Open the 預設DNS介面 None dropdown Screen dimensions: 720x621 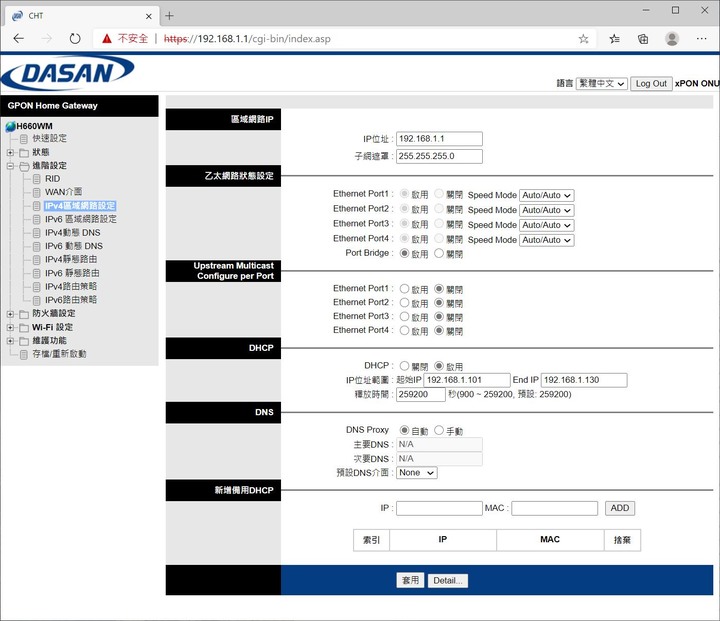tap(416, 473)
